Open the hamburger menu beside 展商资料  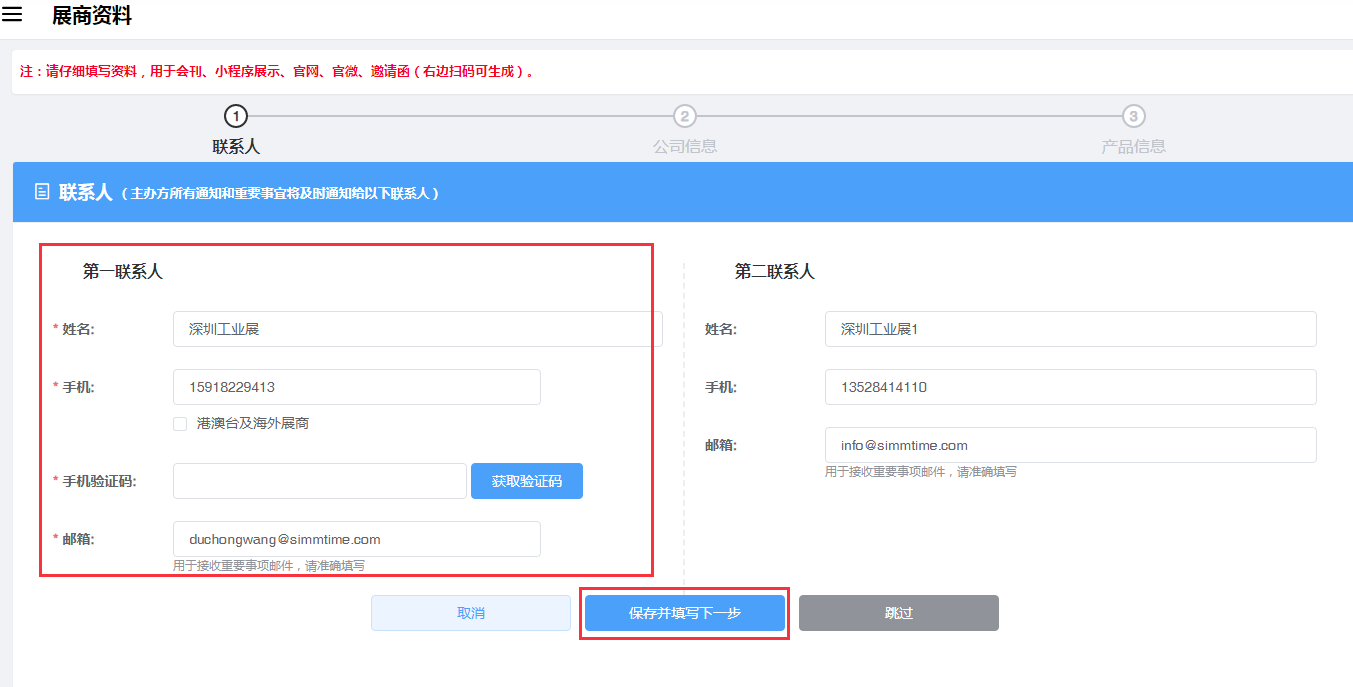point(13,15)
